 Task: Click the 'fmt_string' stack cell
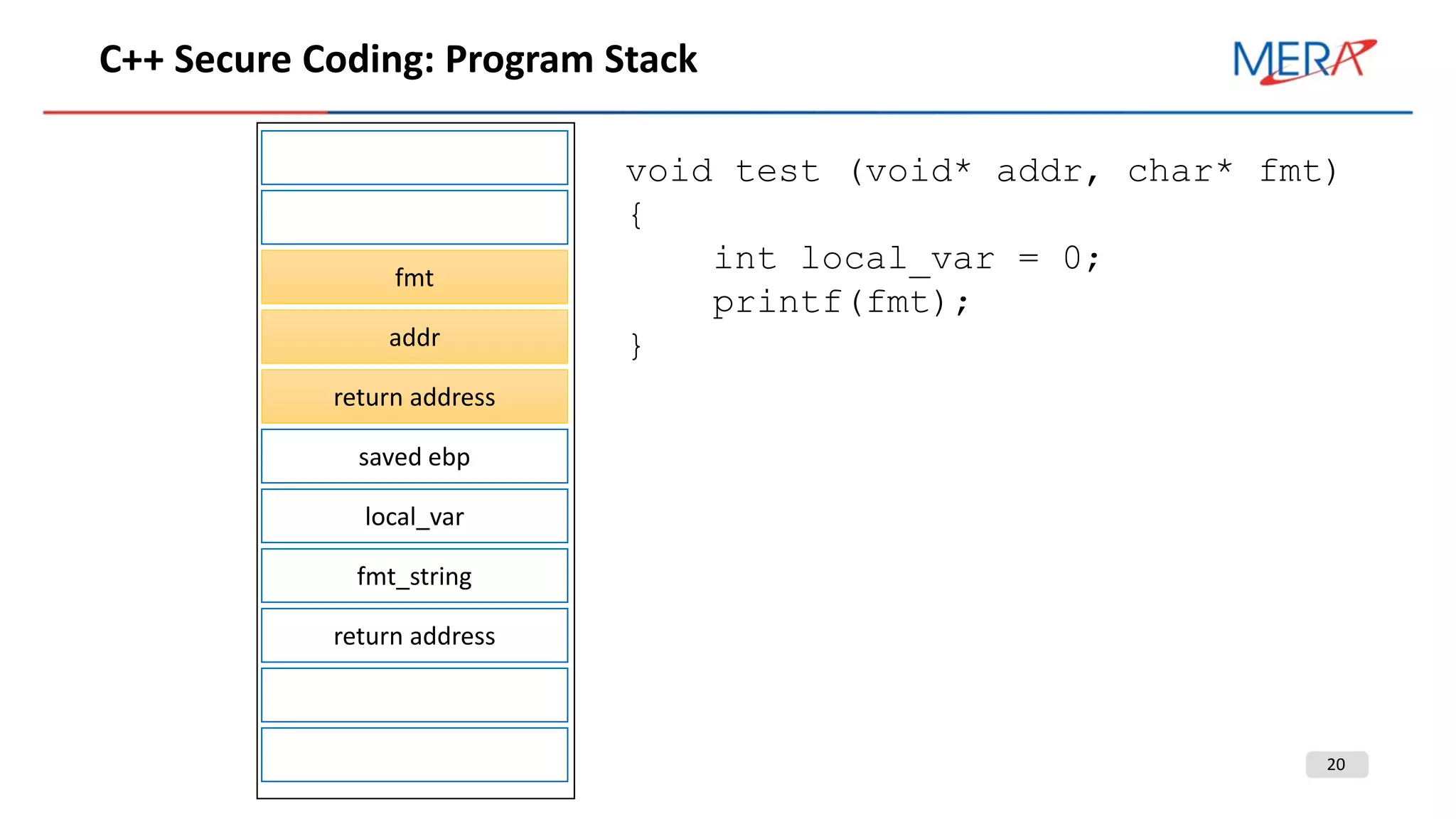coord(414,576)
